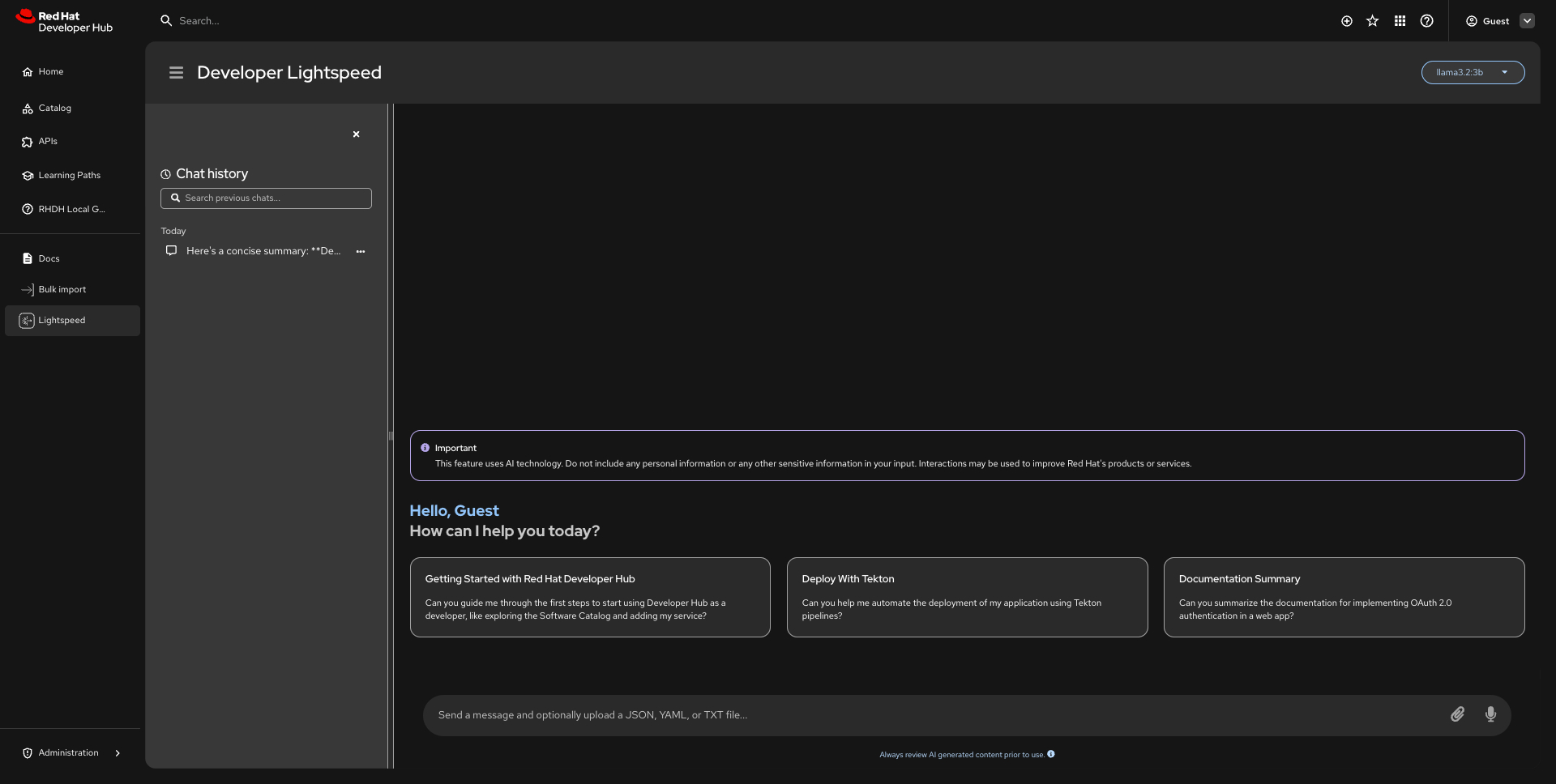Click the attach file paperclip icon

tap(1457, 714)
